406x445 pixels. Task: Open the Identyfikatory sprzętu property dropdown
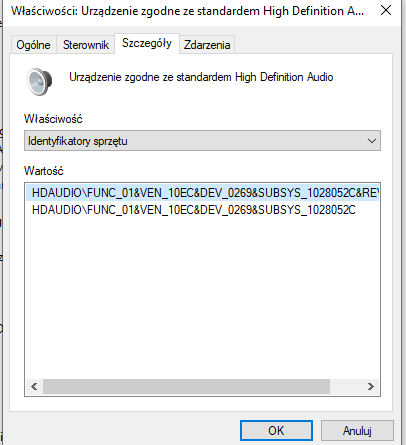coord(202,141)
